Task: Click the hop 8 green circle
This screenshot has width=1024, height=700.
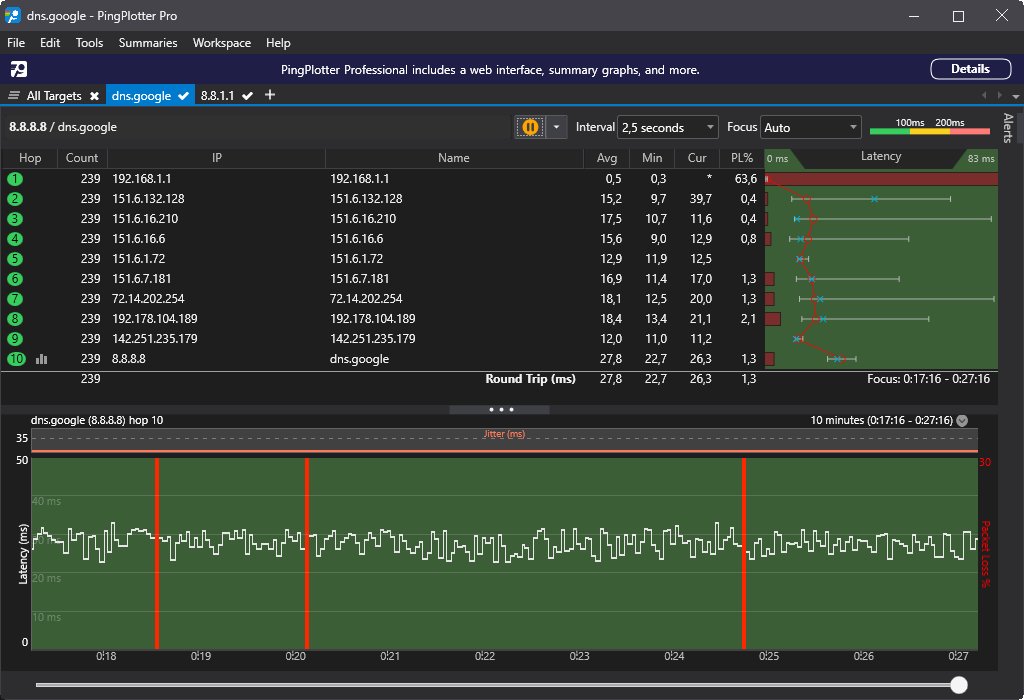Action: [x=15, y=319]
